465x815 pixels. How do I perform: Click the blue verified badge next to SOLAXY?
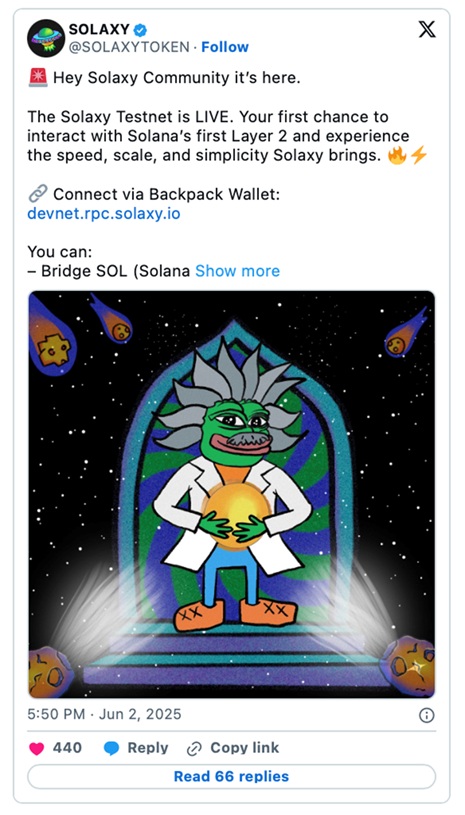click(x=140, y=30)
